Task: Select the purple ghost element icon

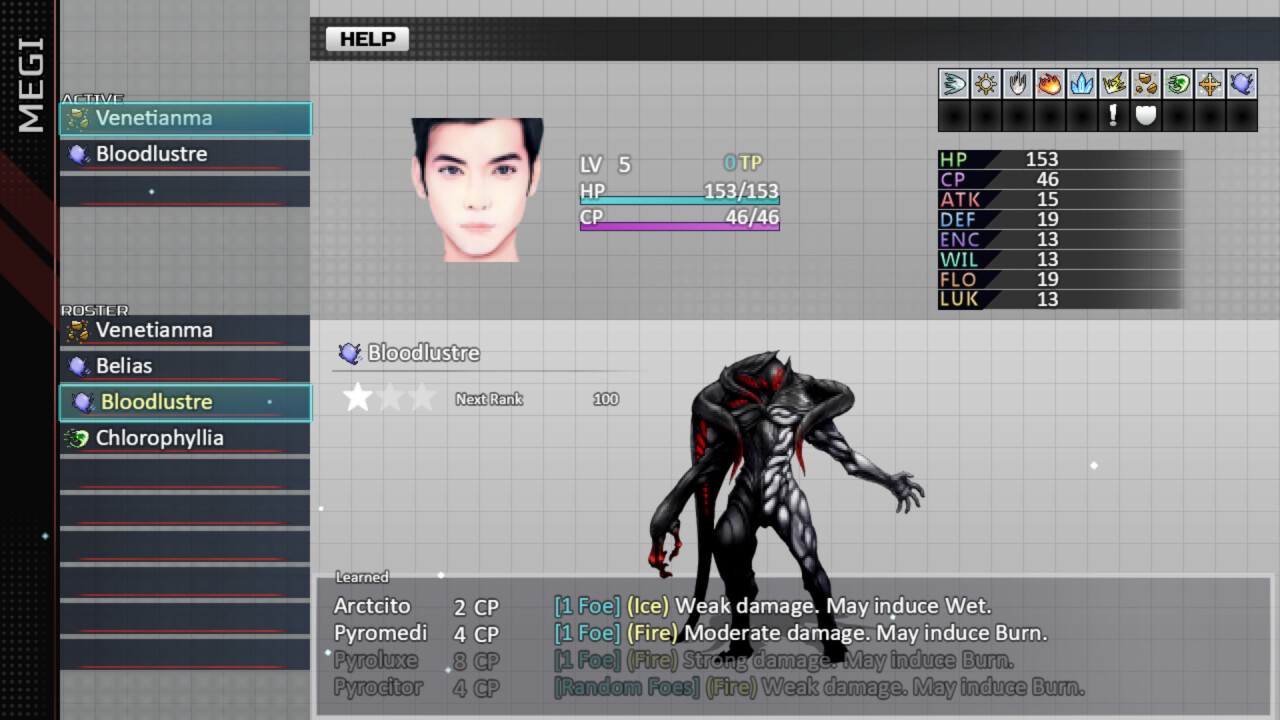Action: [1242, 84]
